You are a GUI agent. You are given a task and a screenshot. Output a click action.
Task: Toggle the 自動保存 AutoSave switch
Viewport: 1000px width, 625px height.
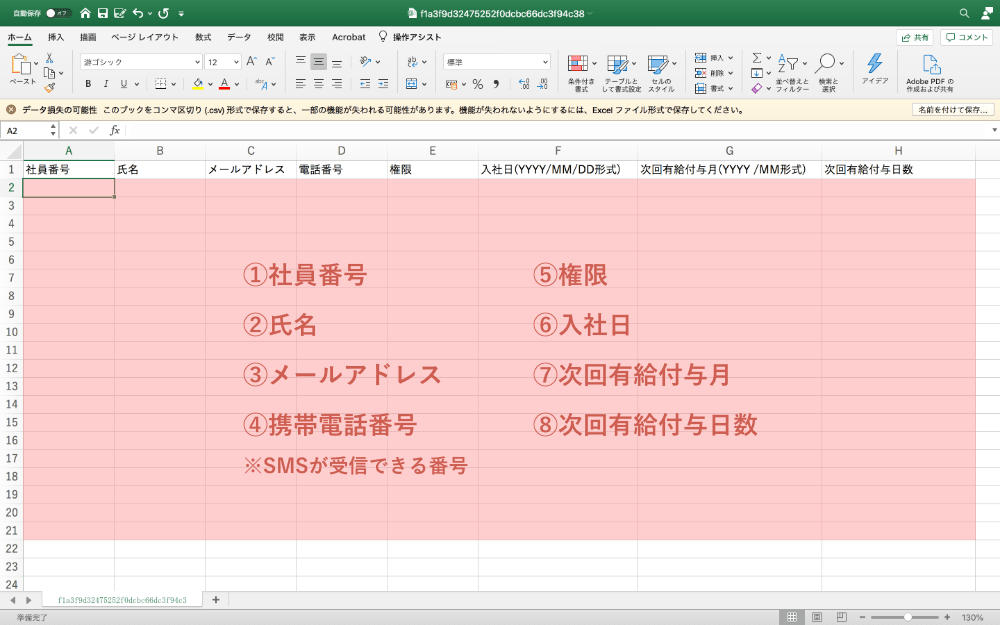58,13
